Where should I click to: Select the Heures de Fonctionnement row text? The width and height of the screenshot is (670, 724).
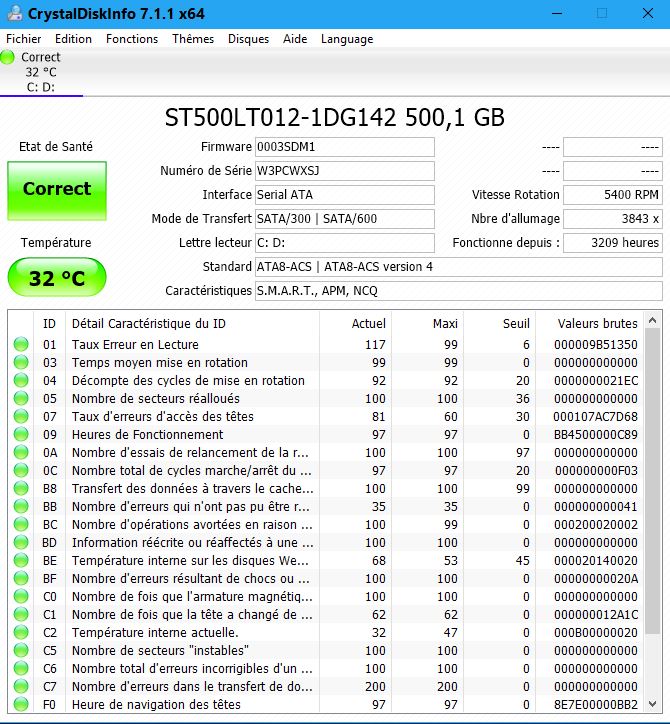click(x=147, y=434)
